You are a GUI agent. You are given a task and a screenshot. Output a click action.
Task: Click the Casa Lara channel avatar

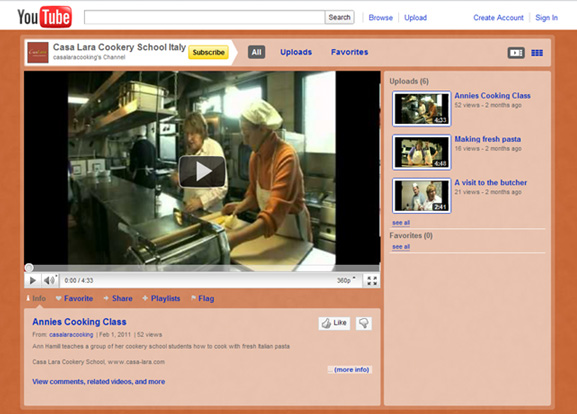38,52
